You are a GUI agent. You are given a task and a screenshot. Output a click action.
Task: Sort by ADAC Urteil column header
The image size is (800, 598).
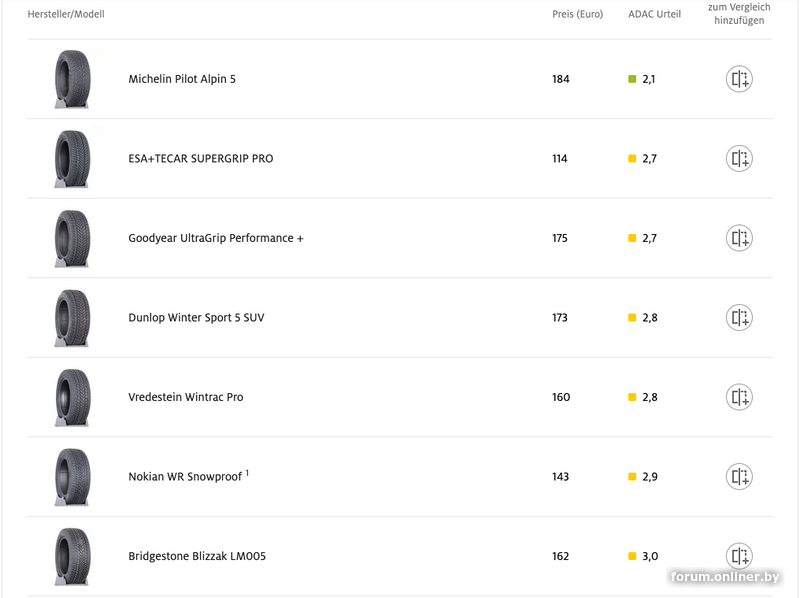coord(654,14)
